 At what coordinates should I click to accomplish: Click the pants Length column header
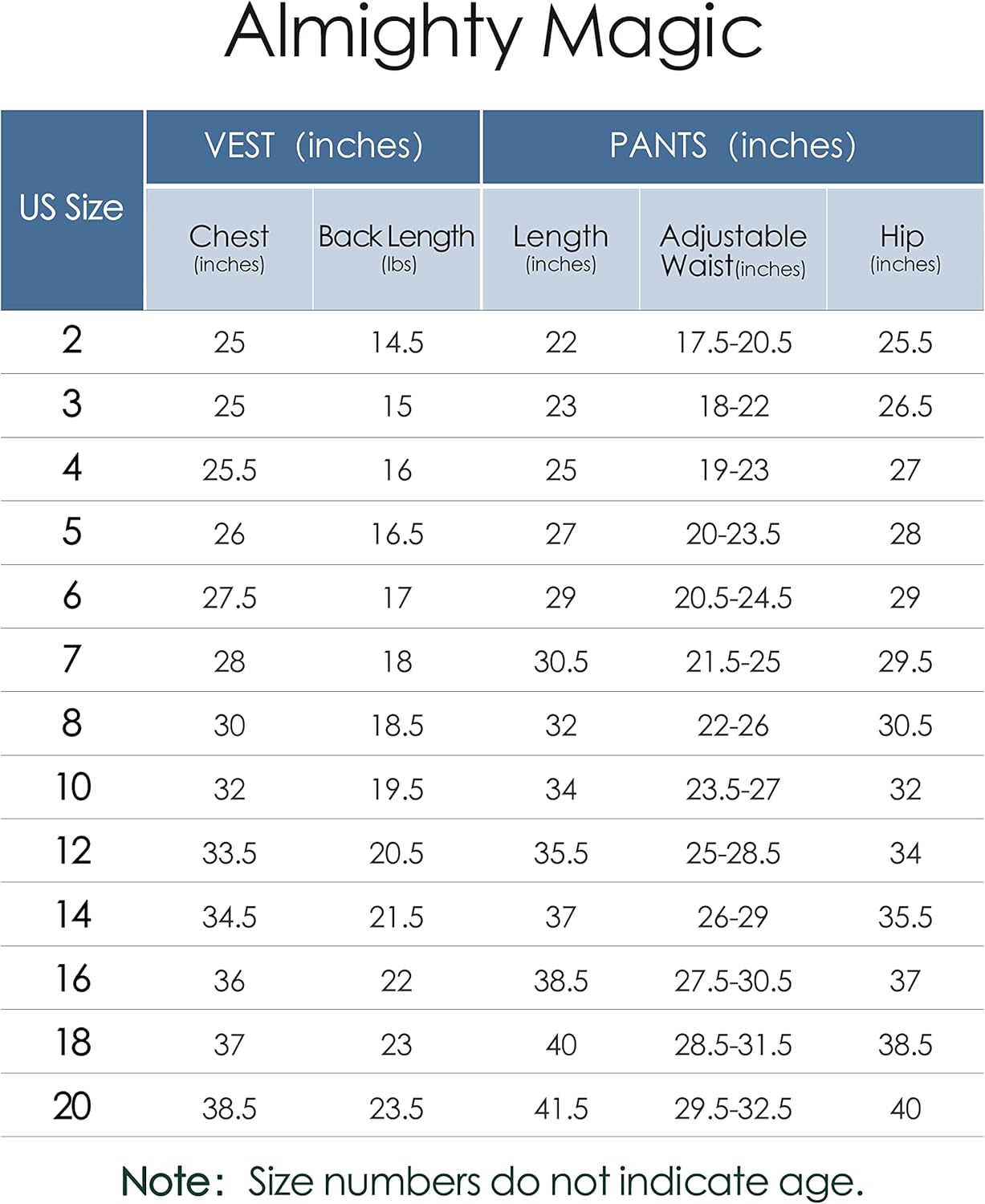point(560,247)
